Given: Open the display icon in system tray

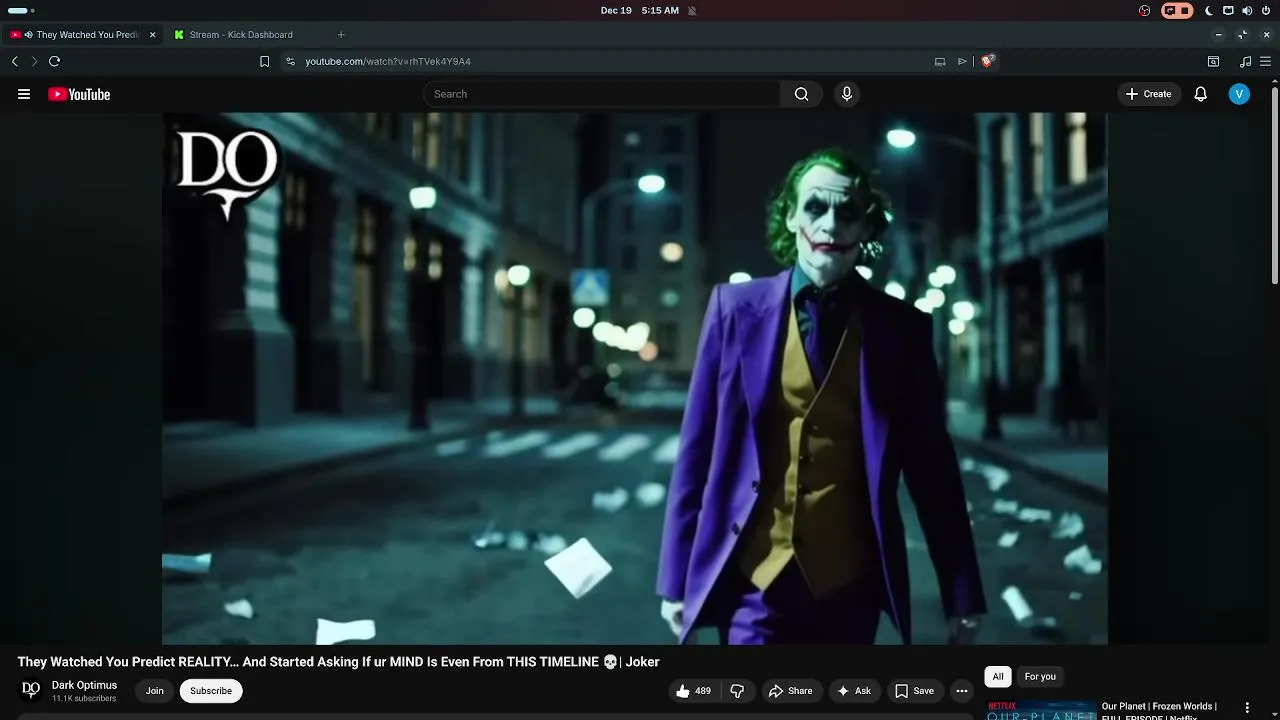Looking at the screenshot, I should click(x=1228, y=10).
